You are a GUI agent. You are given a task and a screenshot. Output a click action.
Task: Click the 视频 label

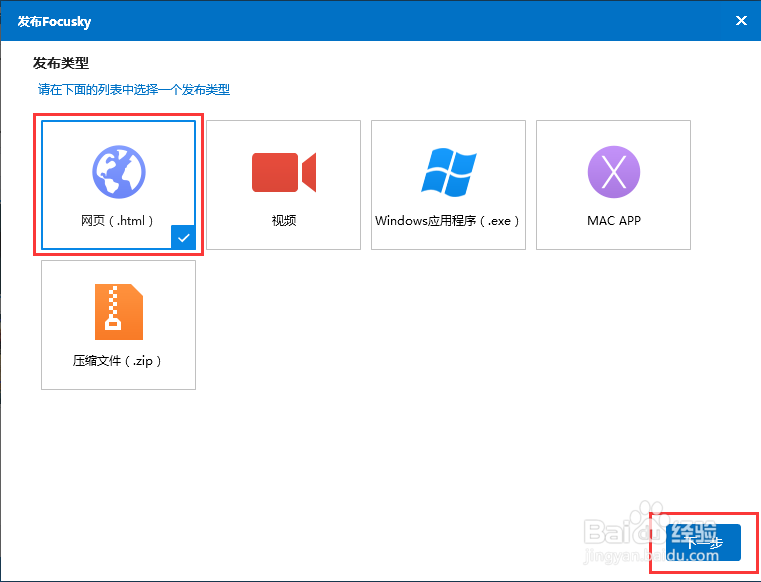[x=284, y=221]
